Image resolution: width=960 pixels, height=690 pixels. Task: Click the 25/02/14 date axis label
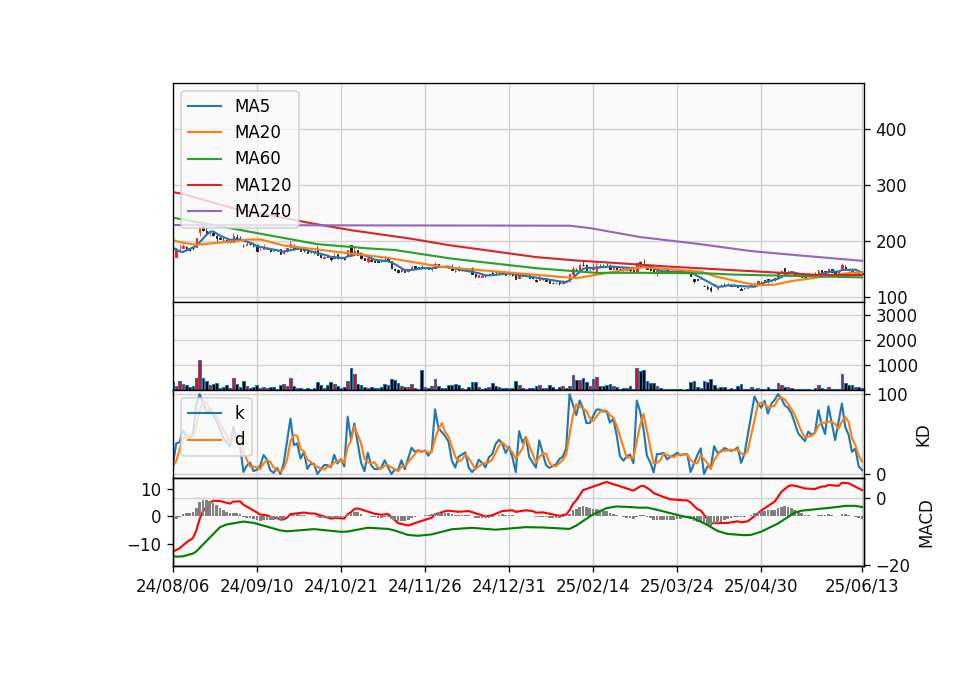click(x=592, y=587)
